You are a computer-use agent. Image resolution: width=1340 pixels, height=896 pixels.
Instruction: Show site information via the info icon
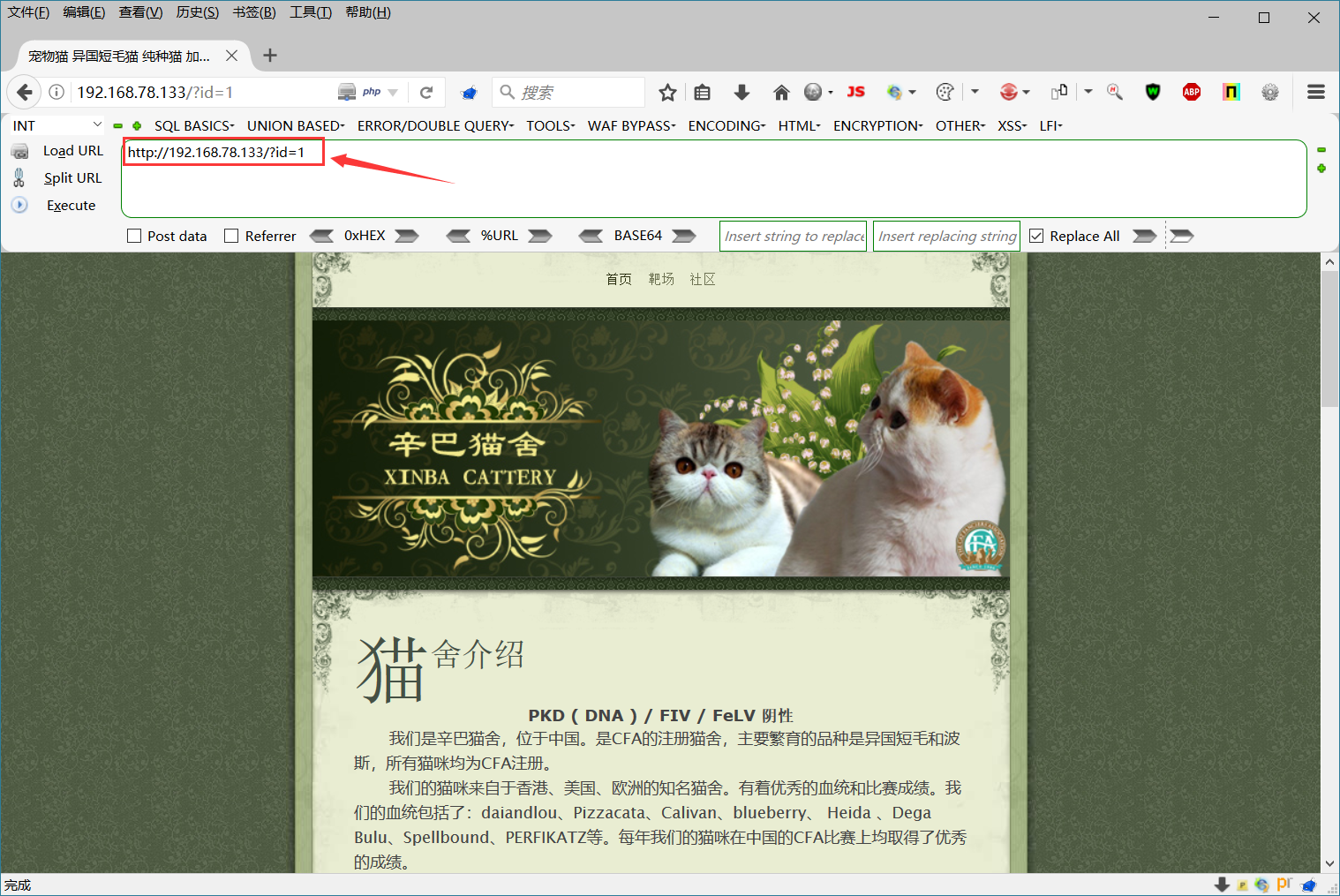pyautogui.click(x=56, y=92)
